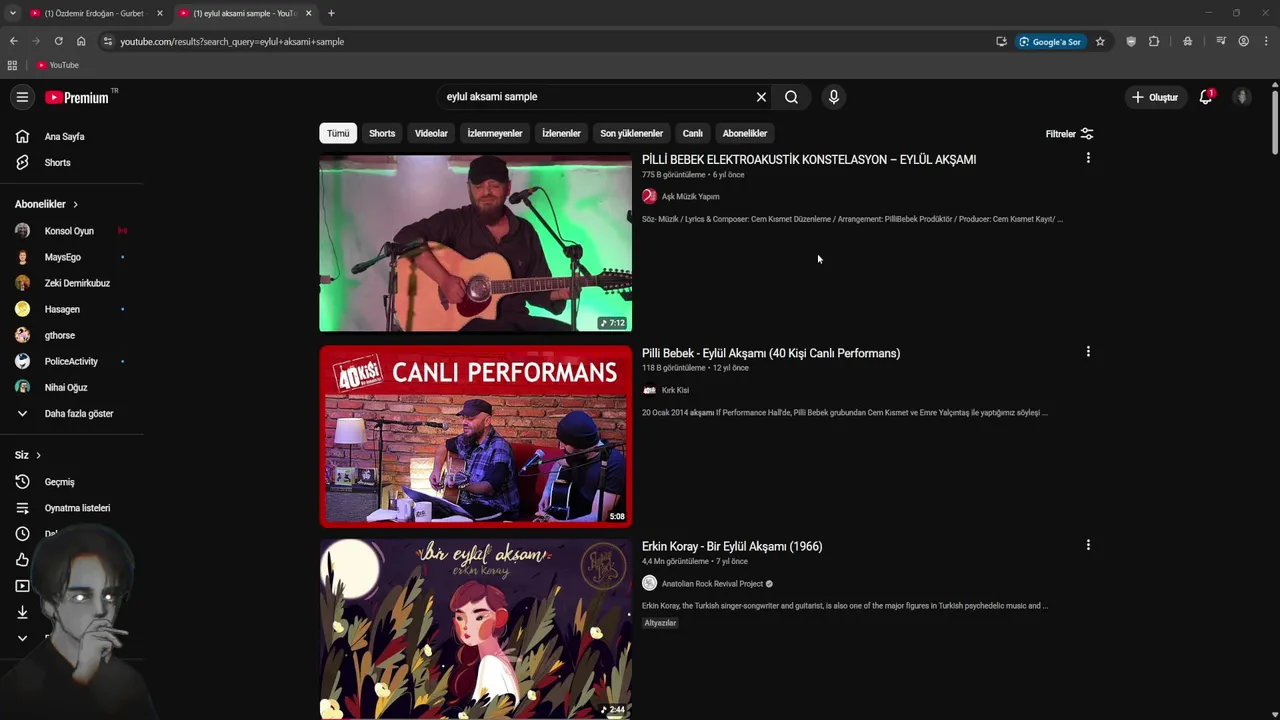Open PİLLİ BEBEK ELEKTROAKUSTİK KONSTELASYON video title
Image resolution: width=1280 pixels, height=720 pixels.
point(809,159)
